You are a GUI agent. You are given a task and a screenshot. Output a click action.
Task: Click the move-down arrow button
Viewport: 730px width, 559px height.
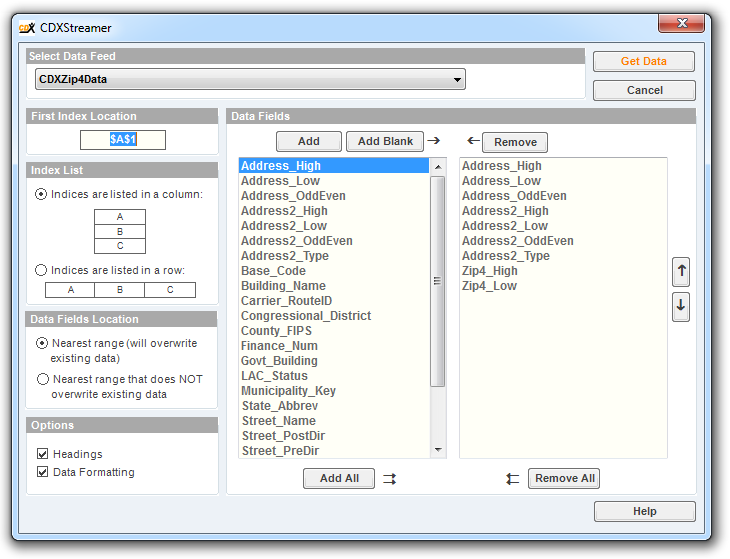(681, 307)
